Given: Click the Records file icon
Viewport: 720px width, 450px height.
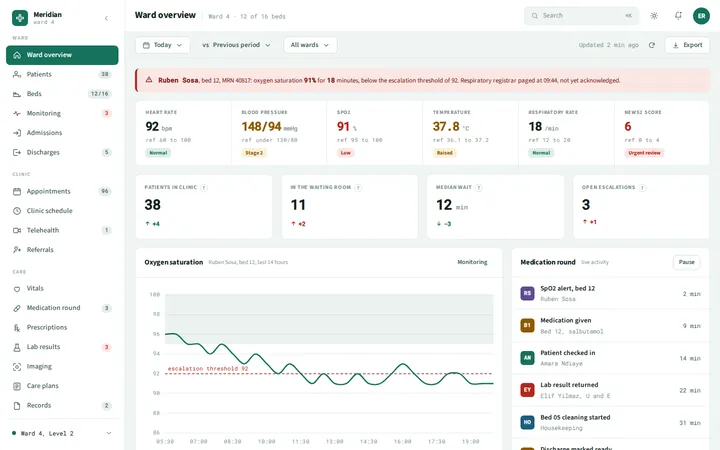Looking at the screenshot, I should pos(17,406).
